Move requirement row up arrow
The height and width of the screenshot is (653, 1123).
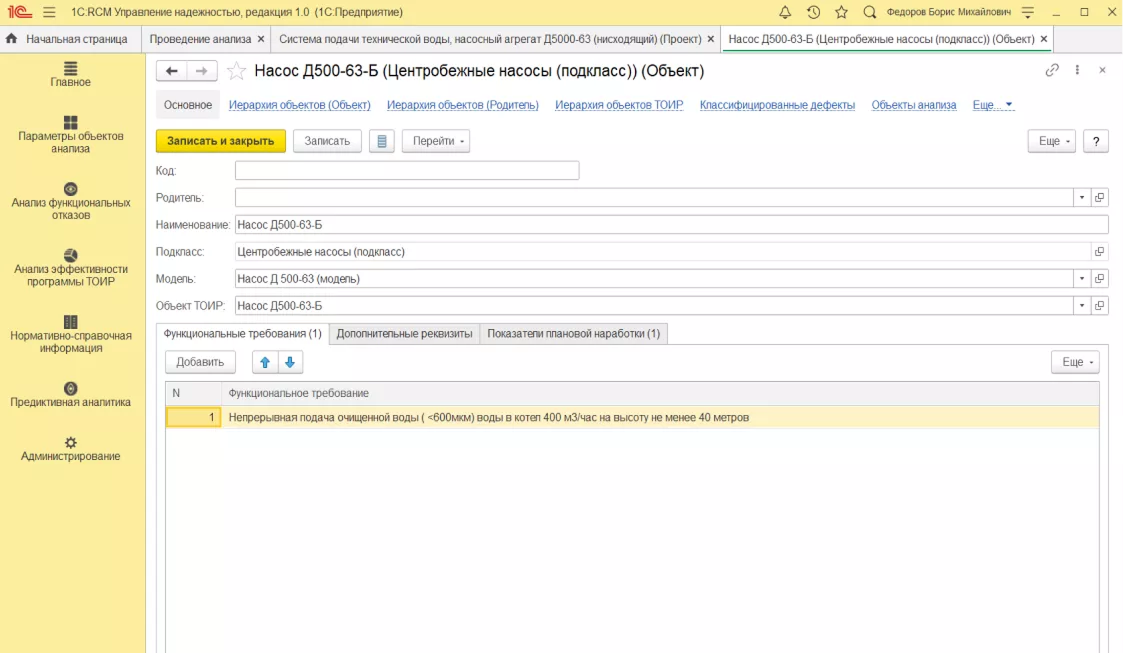pyautogui.click(x=265, y=362)
